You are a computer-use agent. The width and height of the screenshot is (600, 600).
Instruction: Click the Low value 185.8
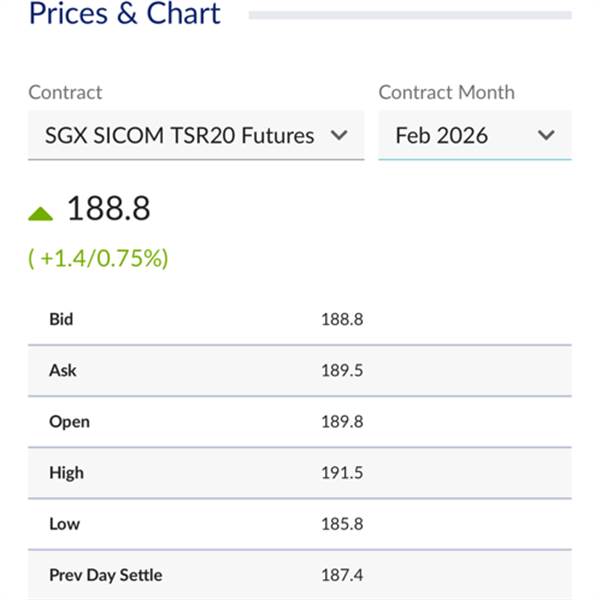pyautogui.click(x=343, y=524)
